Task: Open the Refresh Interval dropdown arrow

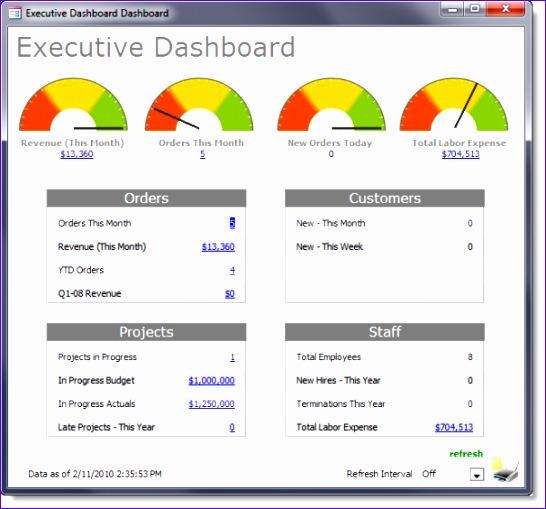Action: (x=477, y=474)
